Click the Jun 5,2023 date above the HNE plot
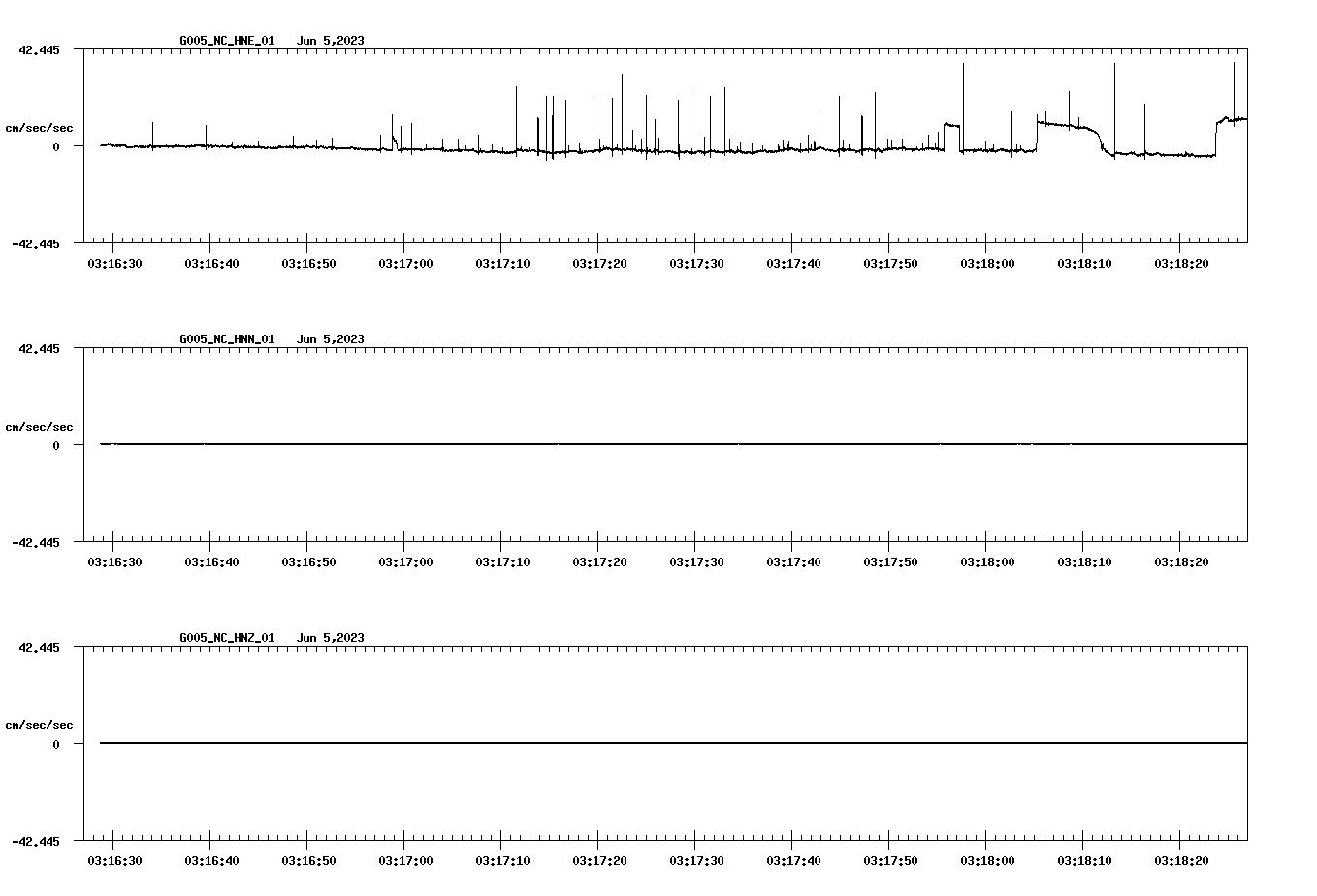The image size is (1317, 896). tap(331, 41)
